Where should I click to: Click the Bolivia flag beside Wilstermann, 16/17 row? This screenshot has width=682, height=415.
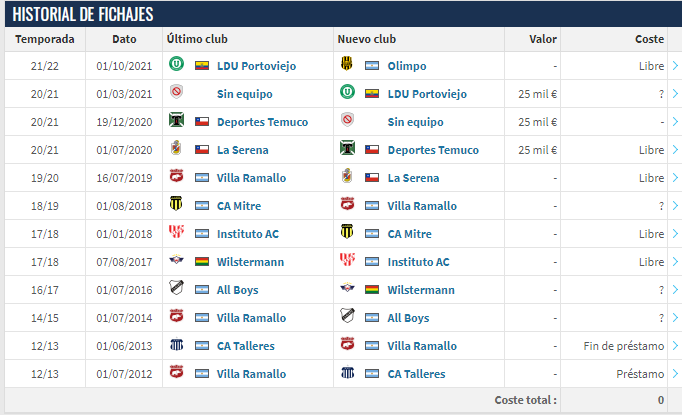click(x=372, y=290)
